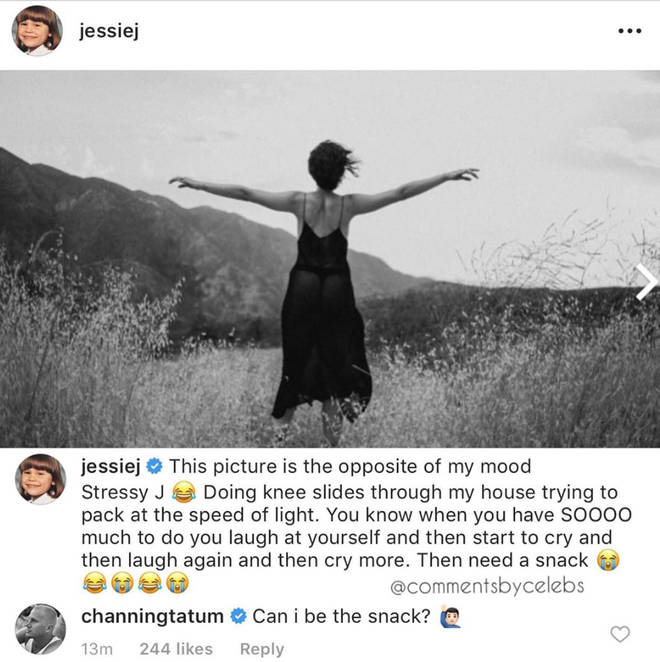Open channingtatum's profile avatar

pyautogui.click(x=40, y=629)
